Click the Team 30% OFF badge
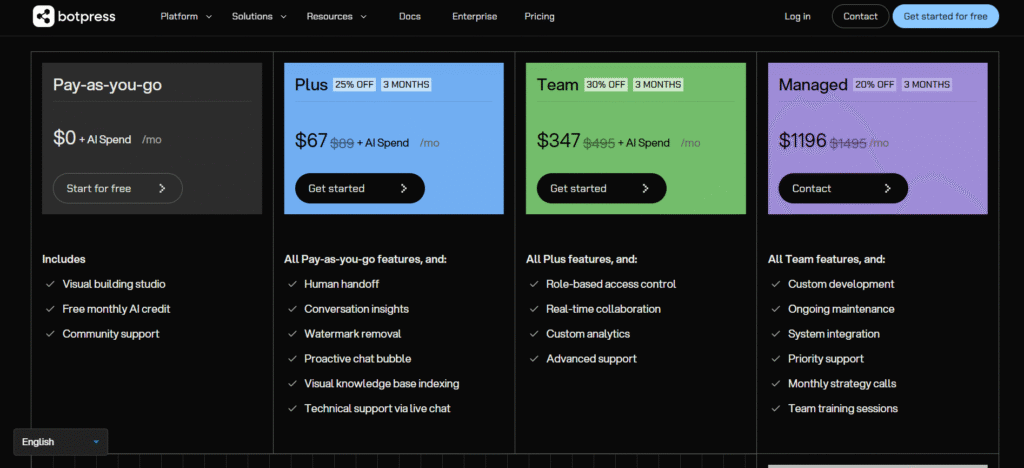 coord(606,85)
